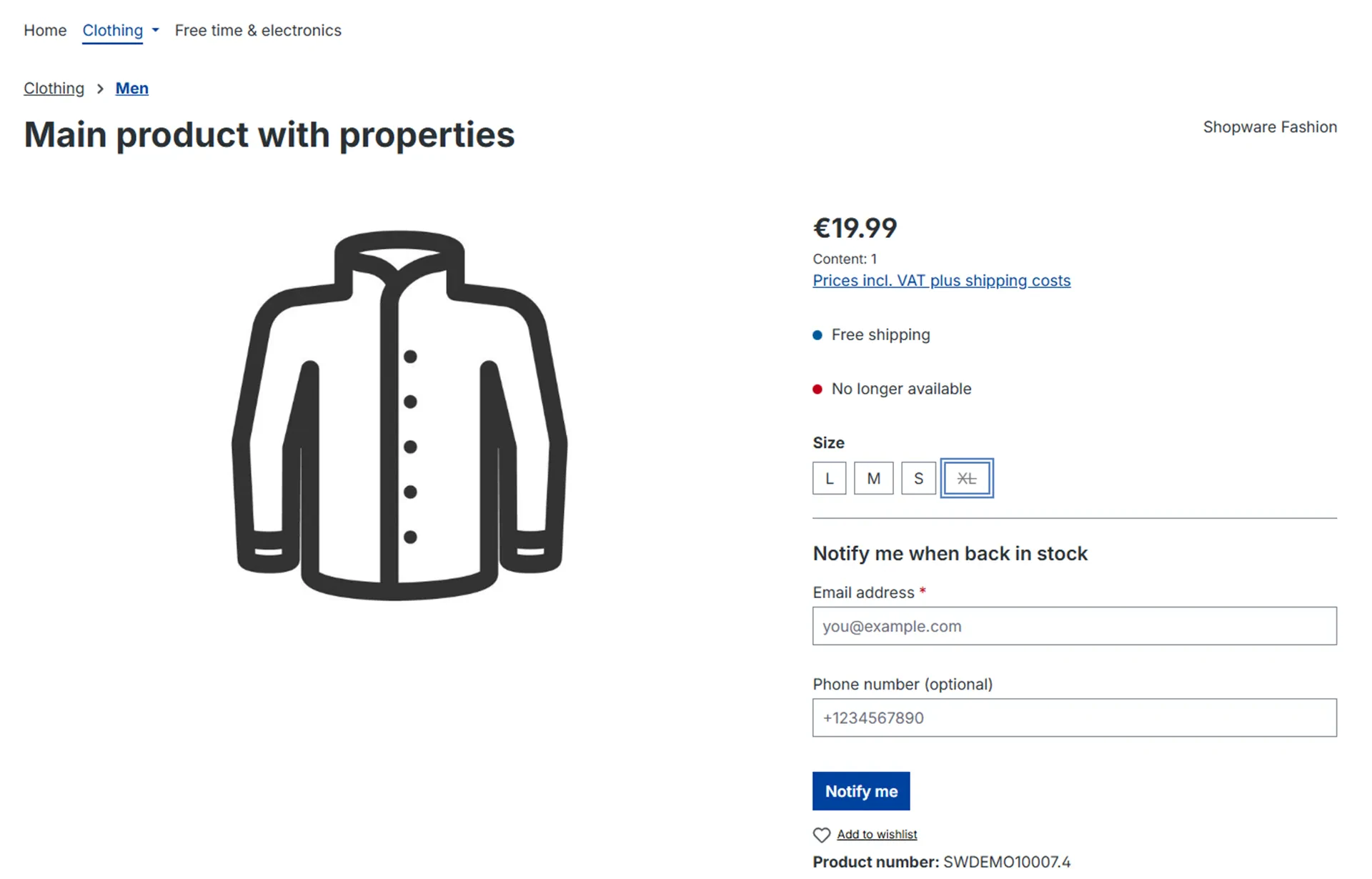This screenshot has width=1372, height=879.
Task: Click the blue free shipping dot
Action: point(817,335)
